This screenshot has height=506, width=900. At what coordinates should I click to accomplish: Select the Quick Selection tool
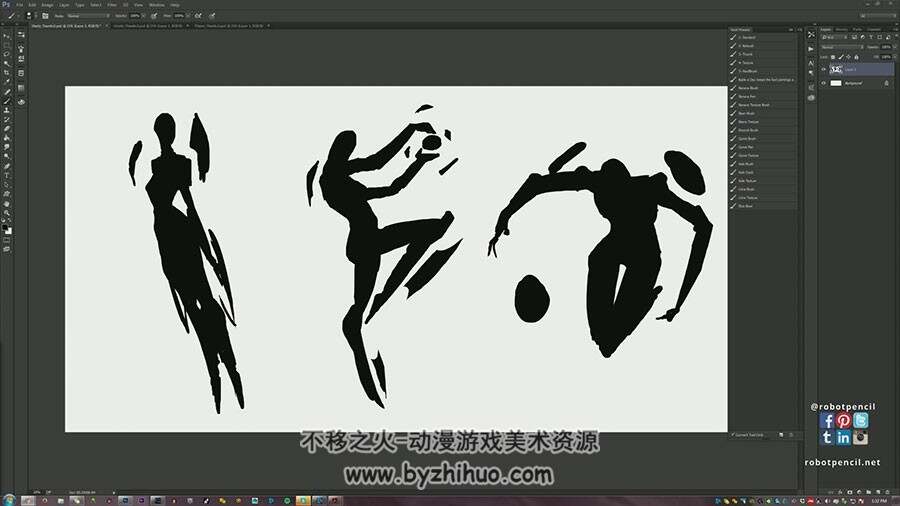tap(7, 63)
